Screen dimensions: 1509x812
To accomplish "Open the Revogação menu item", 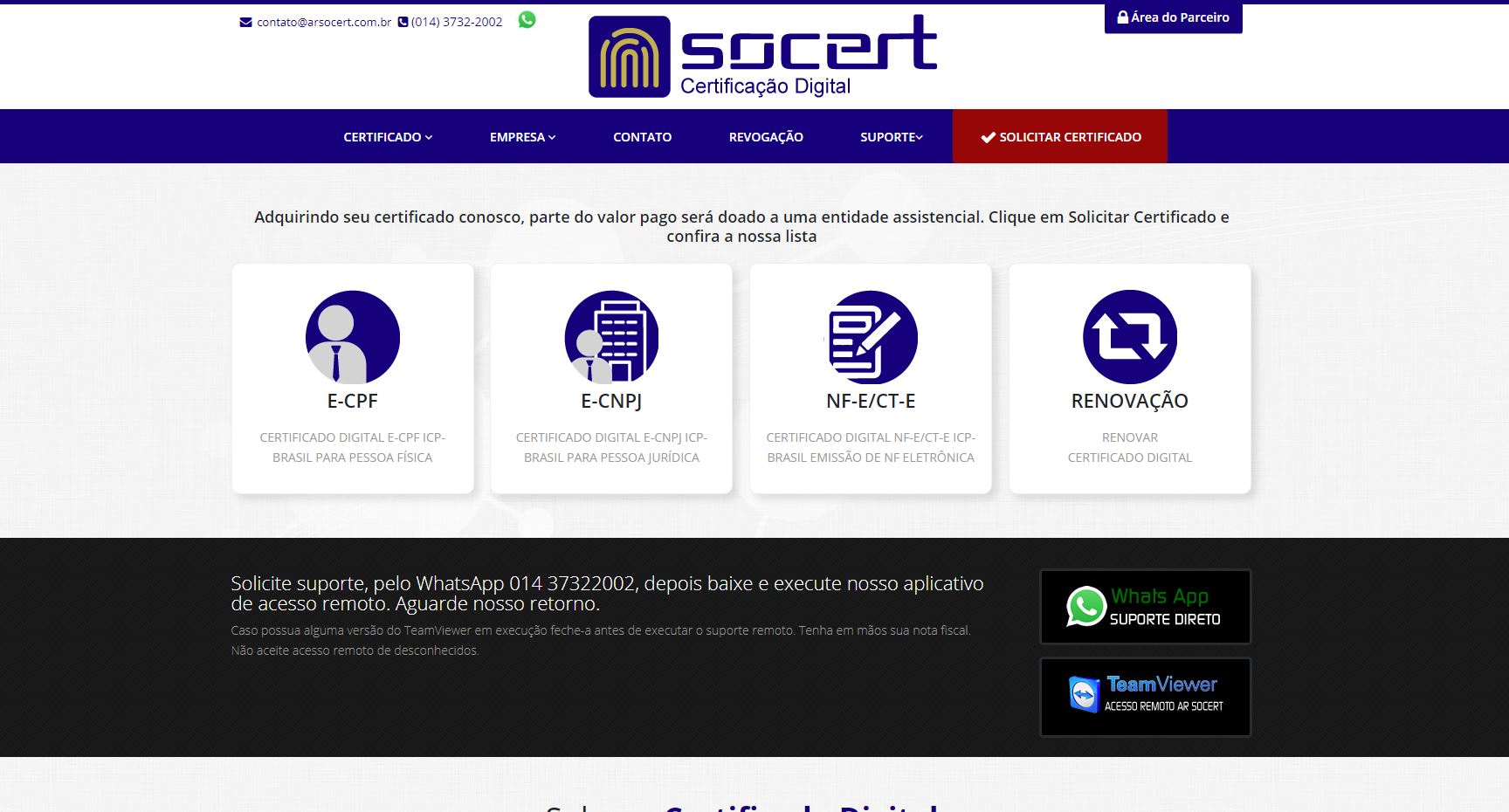I will point(766,137).
